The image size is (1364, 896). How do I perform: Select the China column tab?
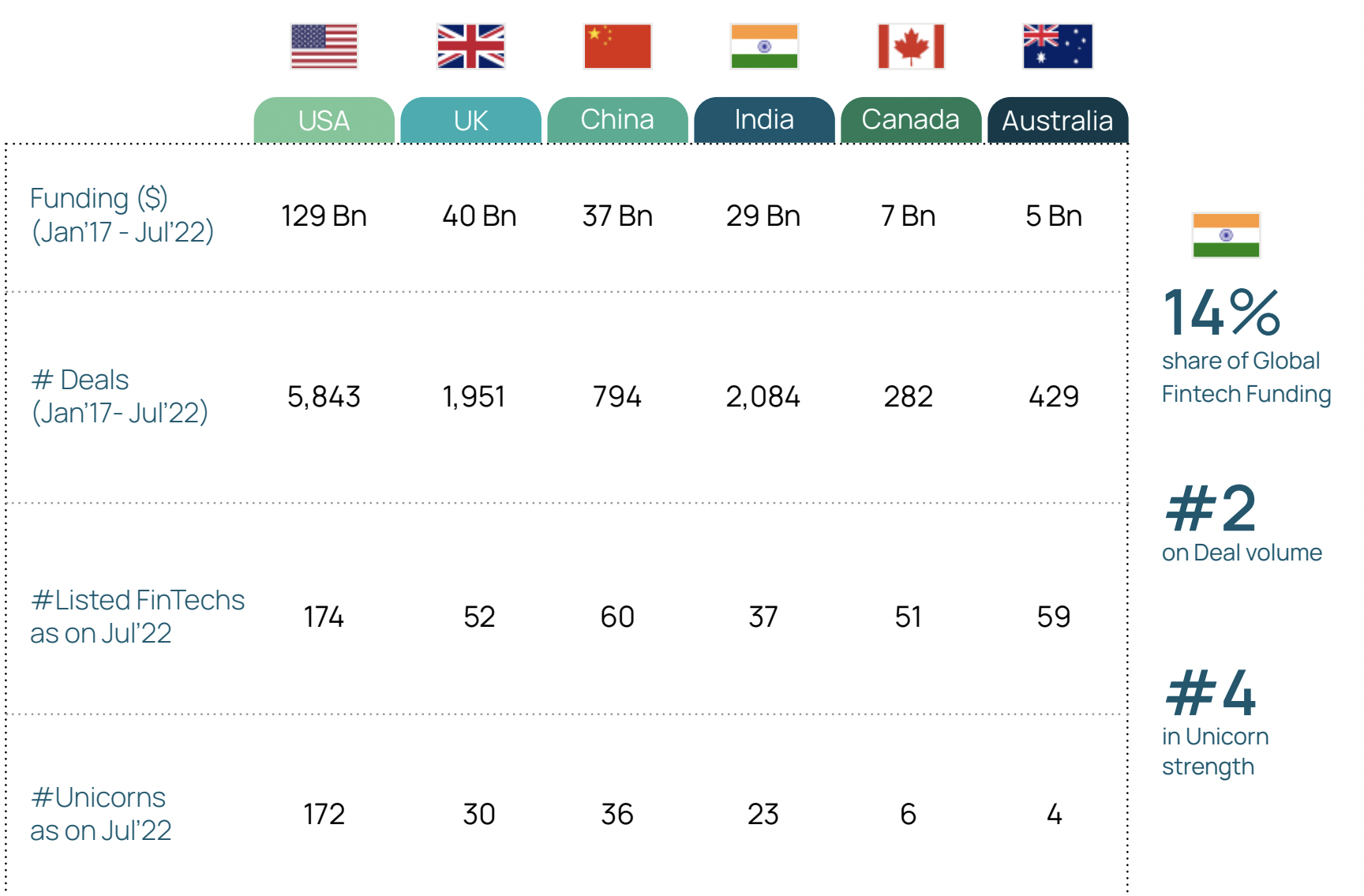click(x=617, y=121)
